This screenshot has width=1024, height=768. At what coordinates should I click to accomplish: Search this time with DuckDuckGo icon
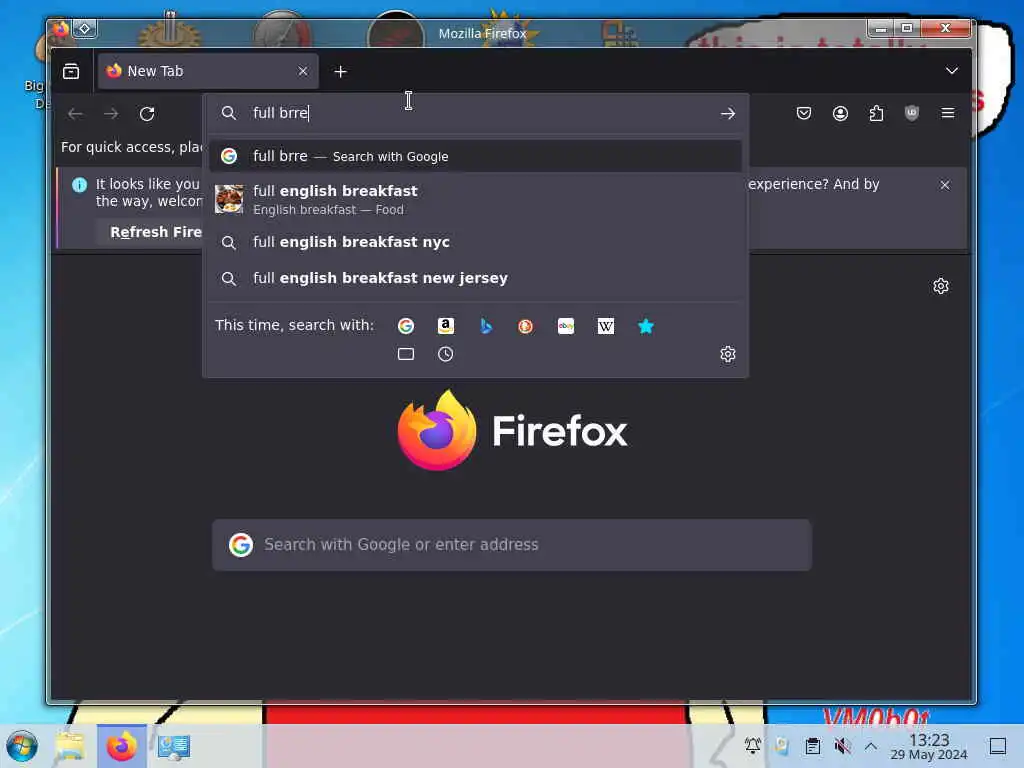(x=526, y=326)
